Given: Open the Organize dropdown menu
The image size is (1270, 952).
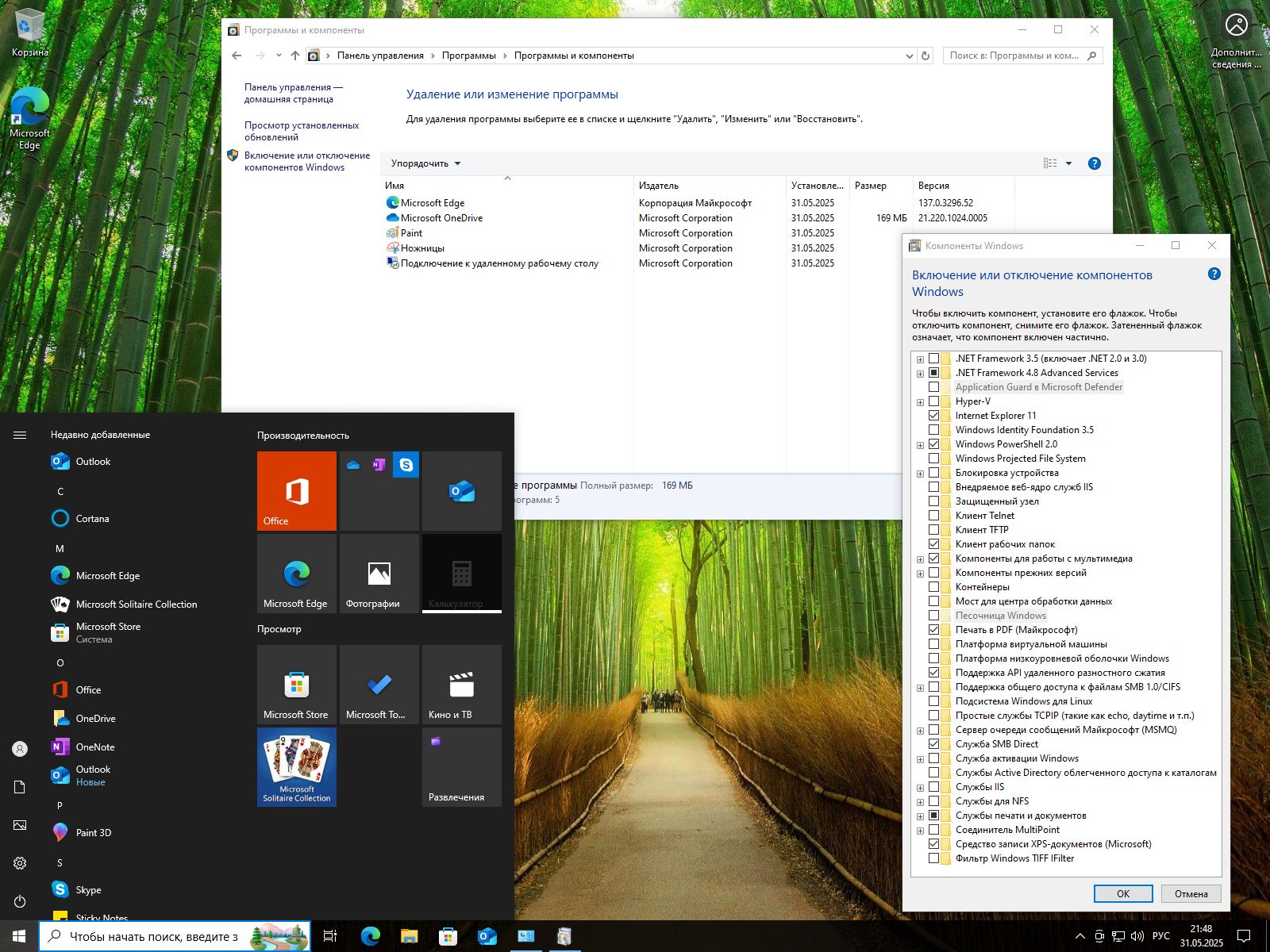Looking at the screenshot, I should (x=425, y=163).
